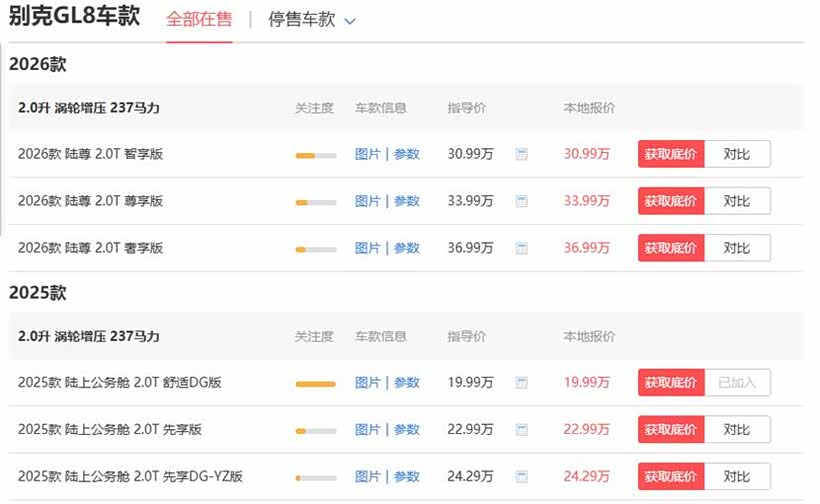Expand the 停售车款 dropdown
This screenshot has height=504, width=820.
301,20
